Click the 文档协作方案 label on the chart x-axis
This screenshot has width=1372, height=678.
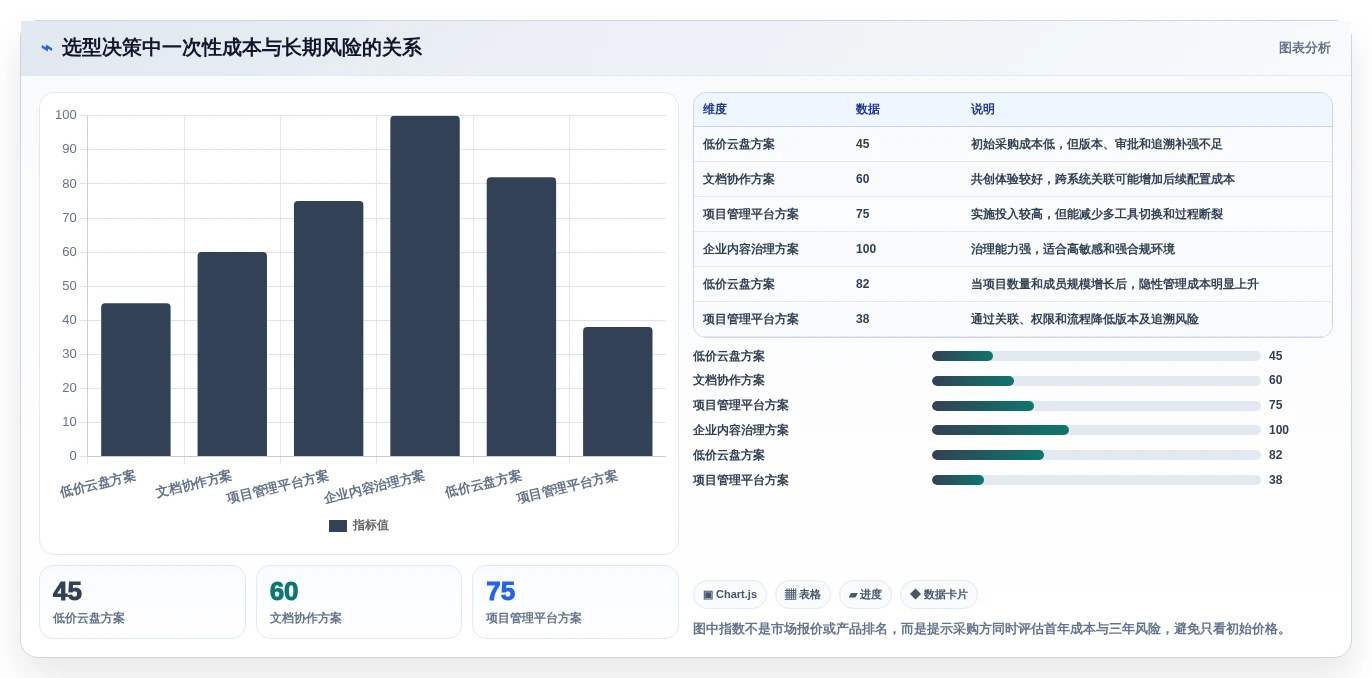[x=193, y=484]
